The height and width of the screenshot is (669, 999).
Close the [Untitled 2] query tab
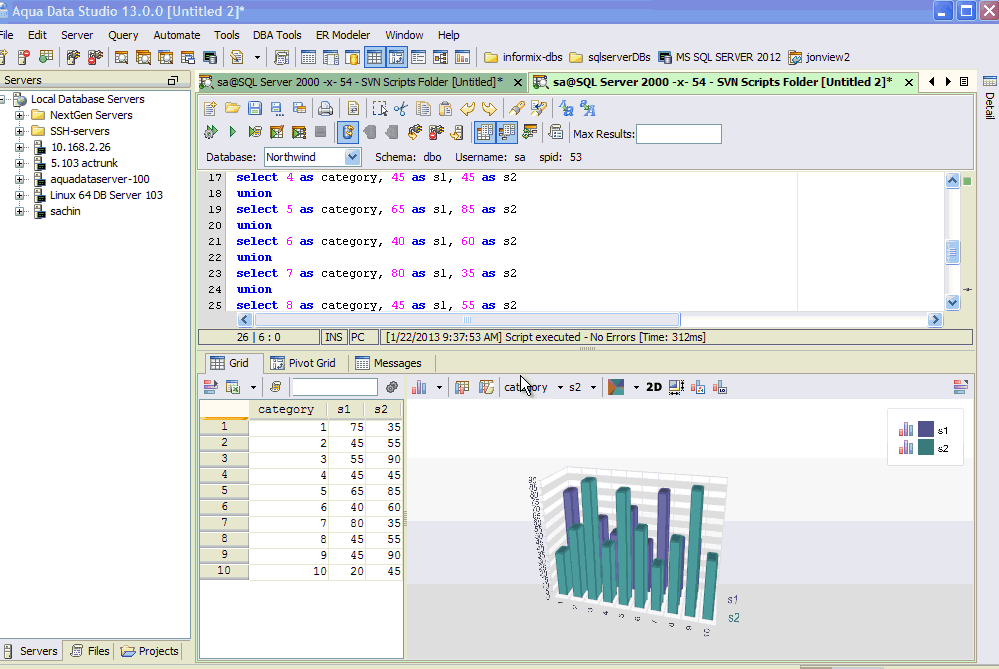(x=909, y=82)
